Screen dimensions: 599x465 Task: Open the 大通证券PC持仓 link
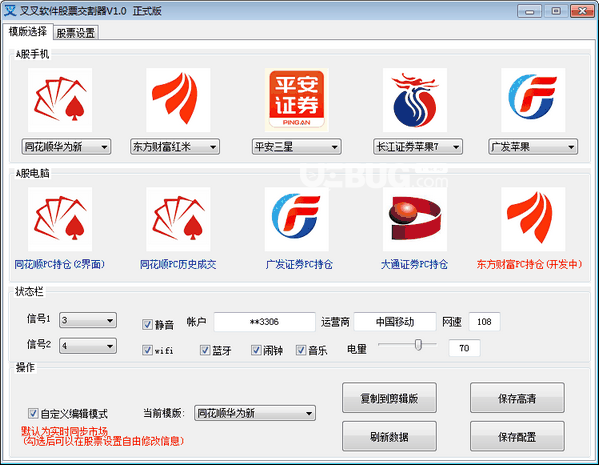414,264
